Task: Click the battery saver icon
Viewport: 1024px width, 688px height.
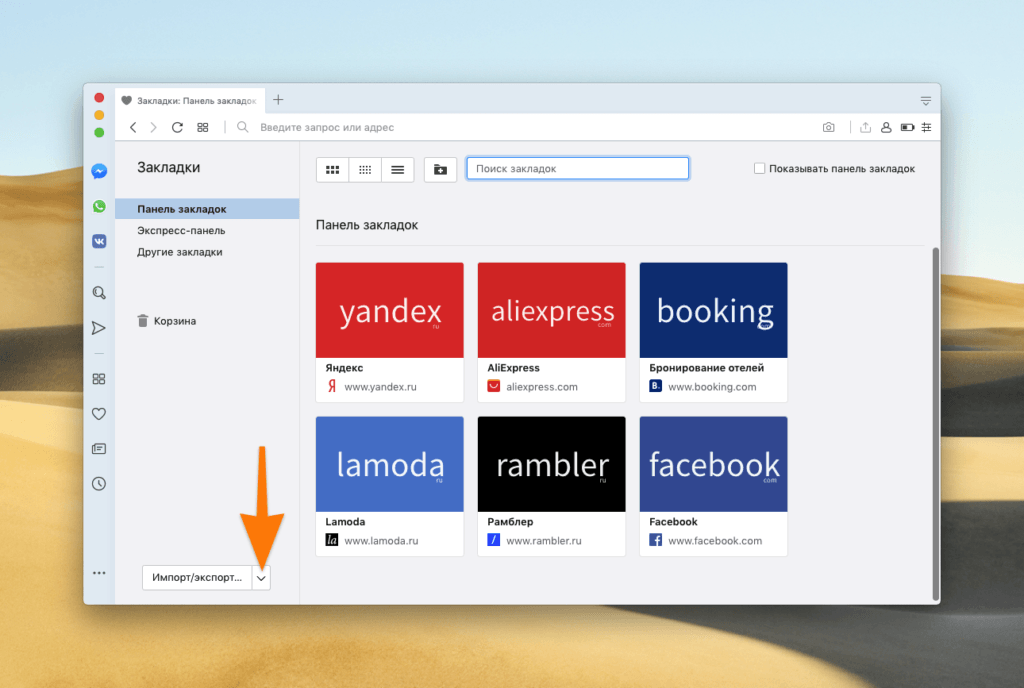Action: 907,127
